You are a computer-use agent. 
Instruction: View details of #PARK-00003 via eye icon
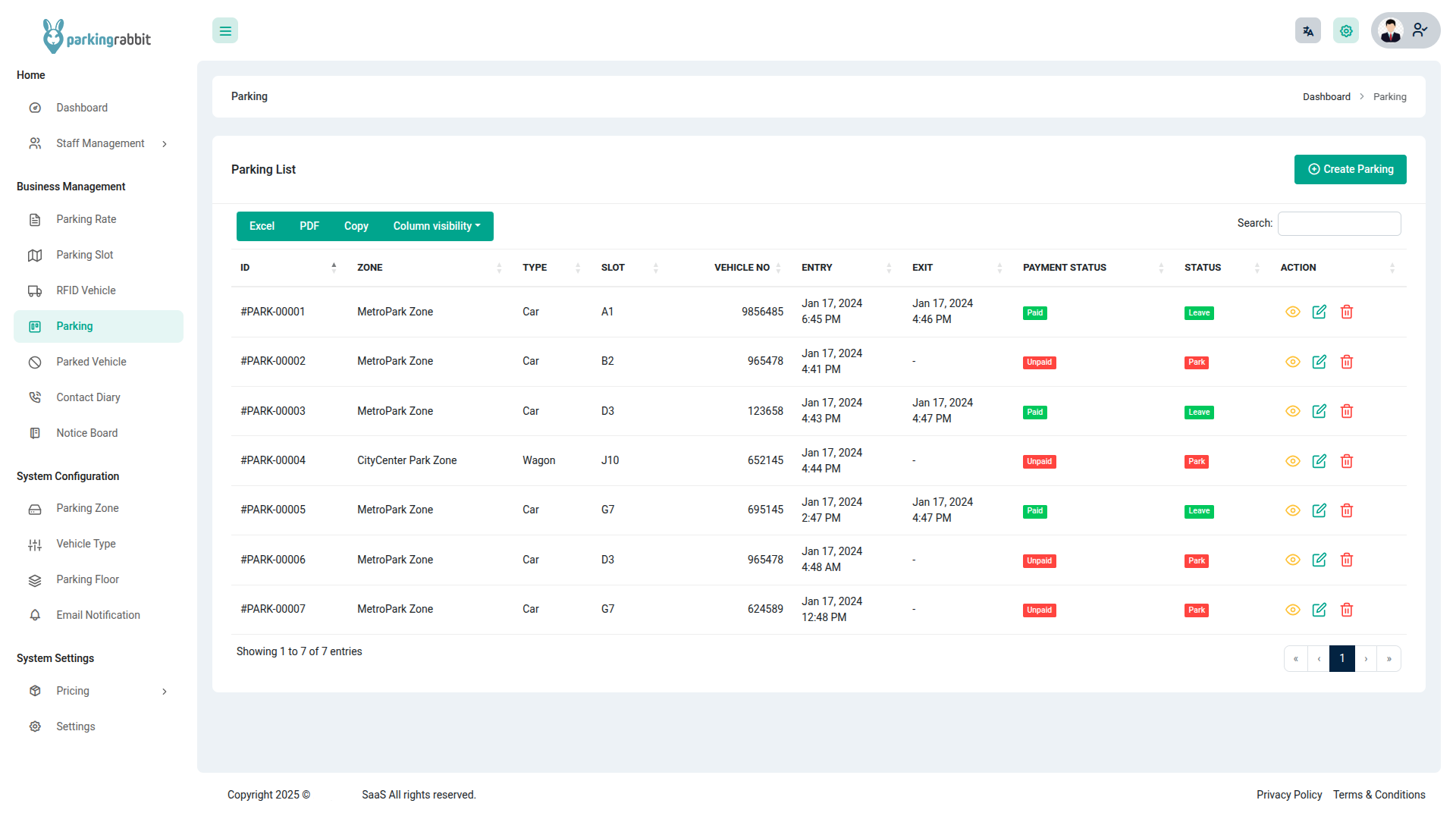point(1293,411)
